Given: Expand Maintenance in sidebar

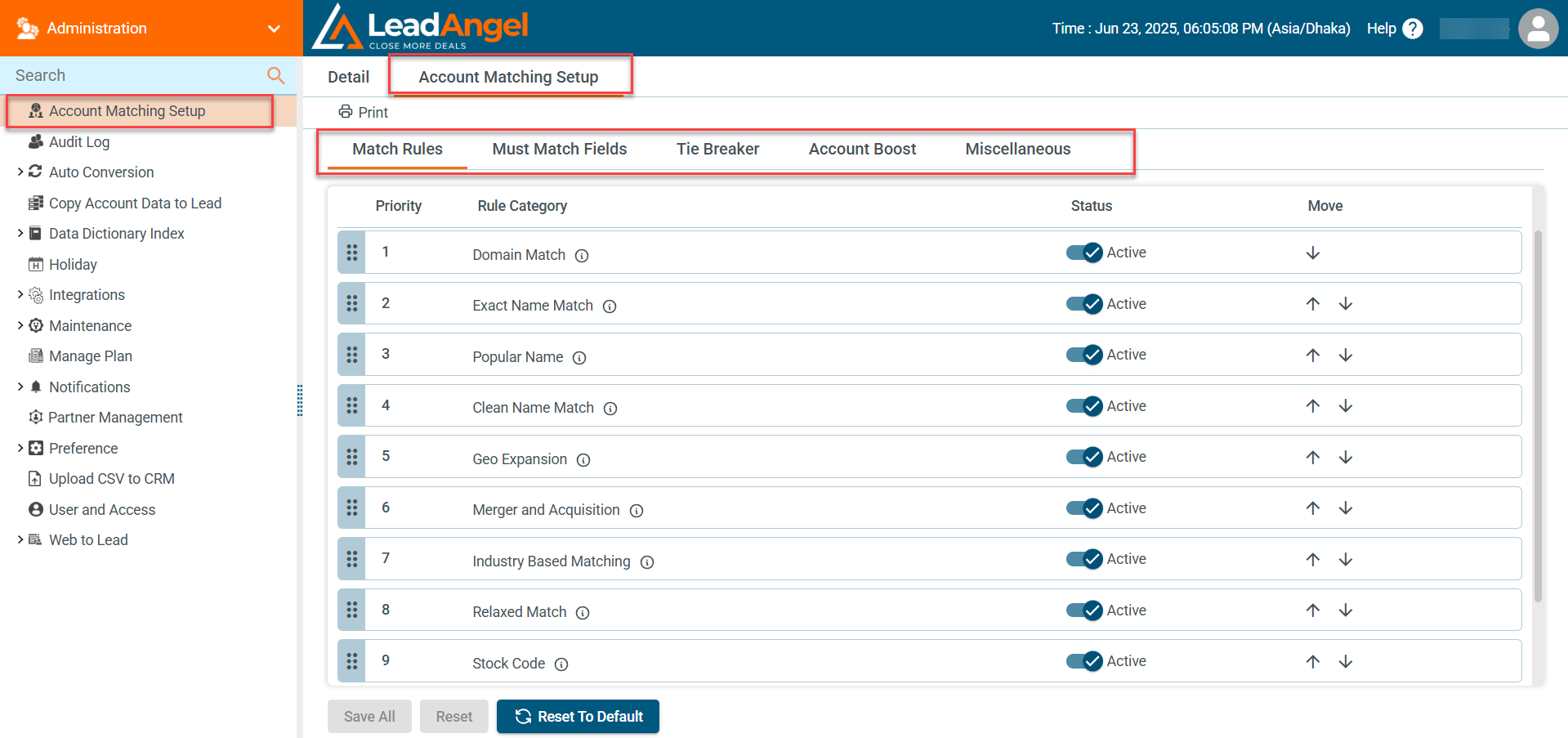Looking at the screenshot, I should 20,325.
